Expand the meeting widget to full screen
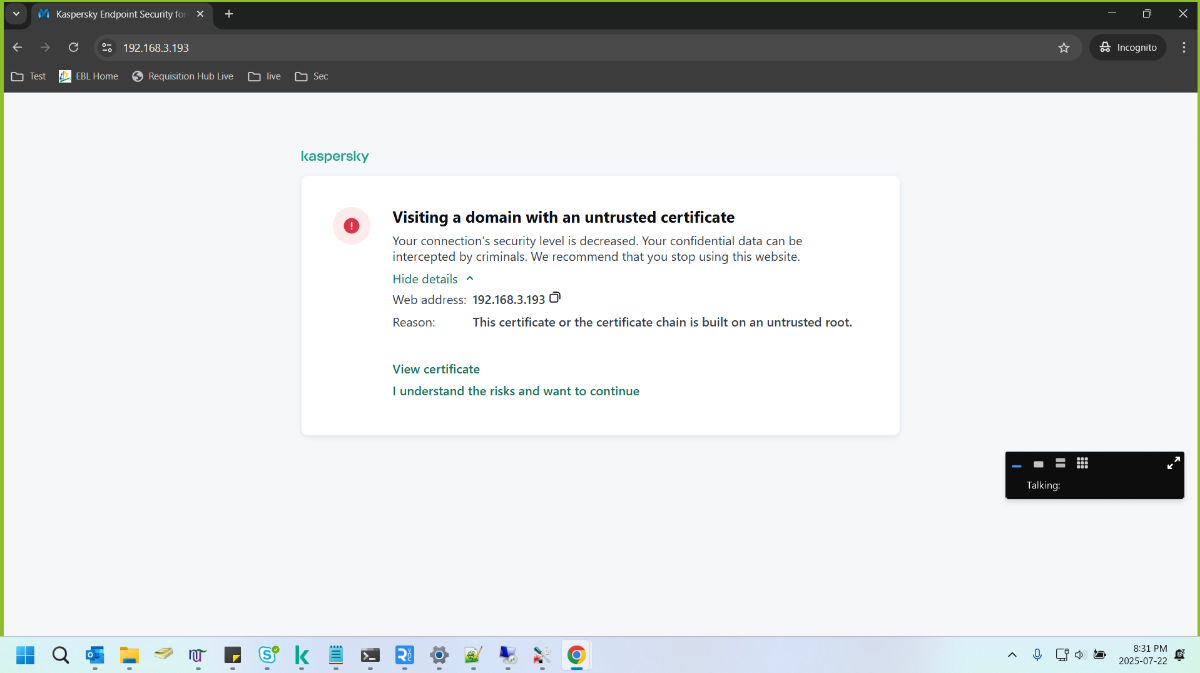 pos(1173,463)
